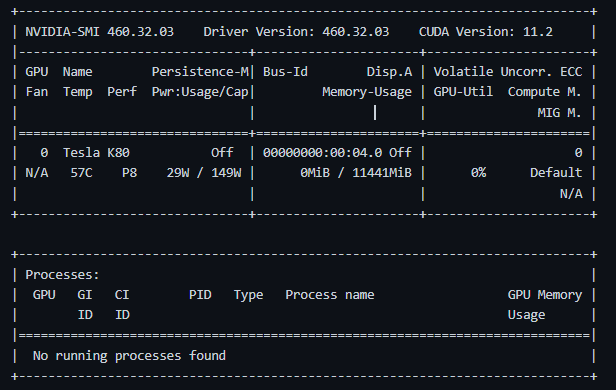This screenshot has height=390, width=616.
Task: Place cursor at the text caret under Memory-Usage
Action: point(375,112)
